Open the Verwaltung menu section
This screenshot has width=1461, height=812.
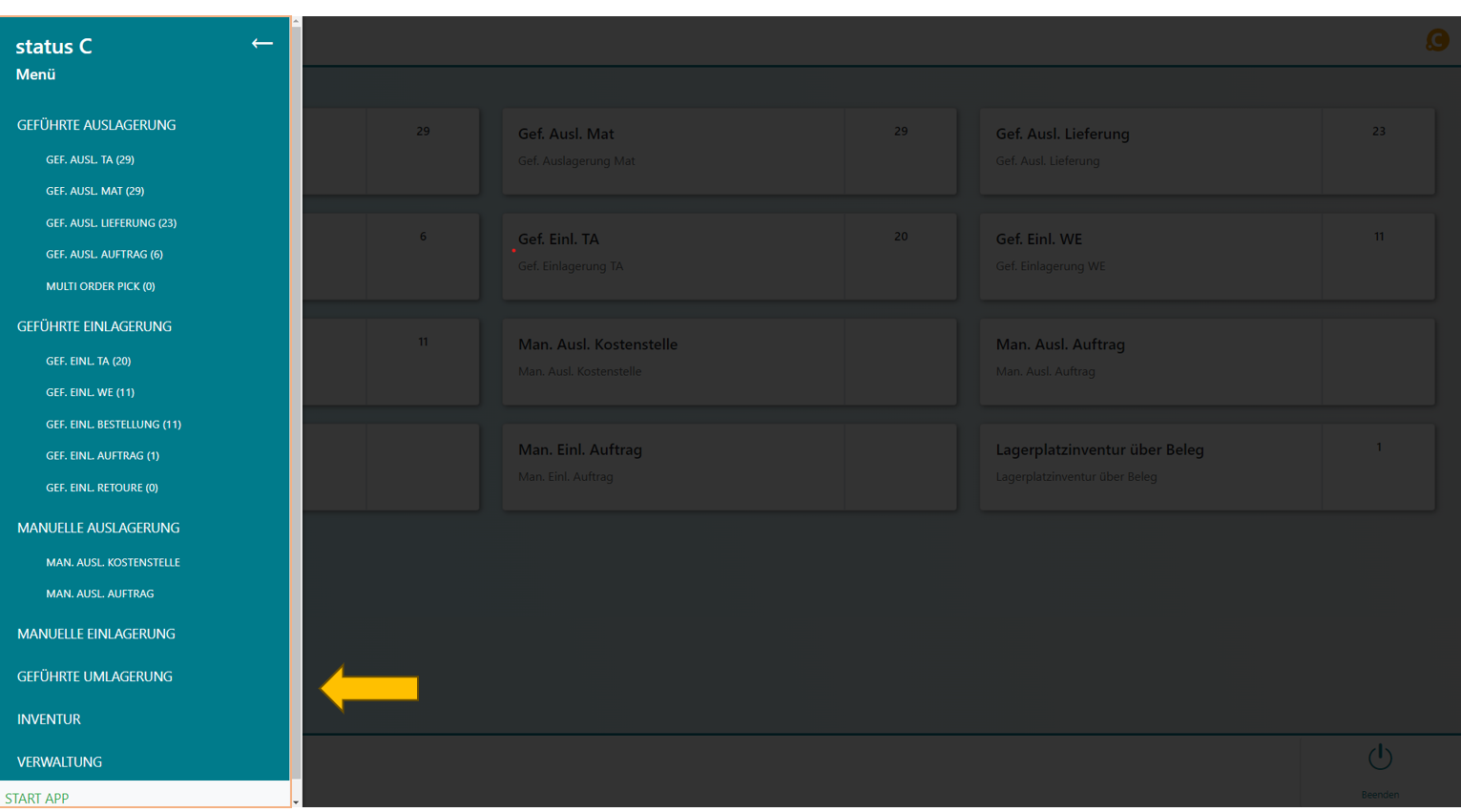pyautogui.click(x=59, y=762)
